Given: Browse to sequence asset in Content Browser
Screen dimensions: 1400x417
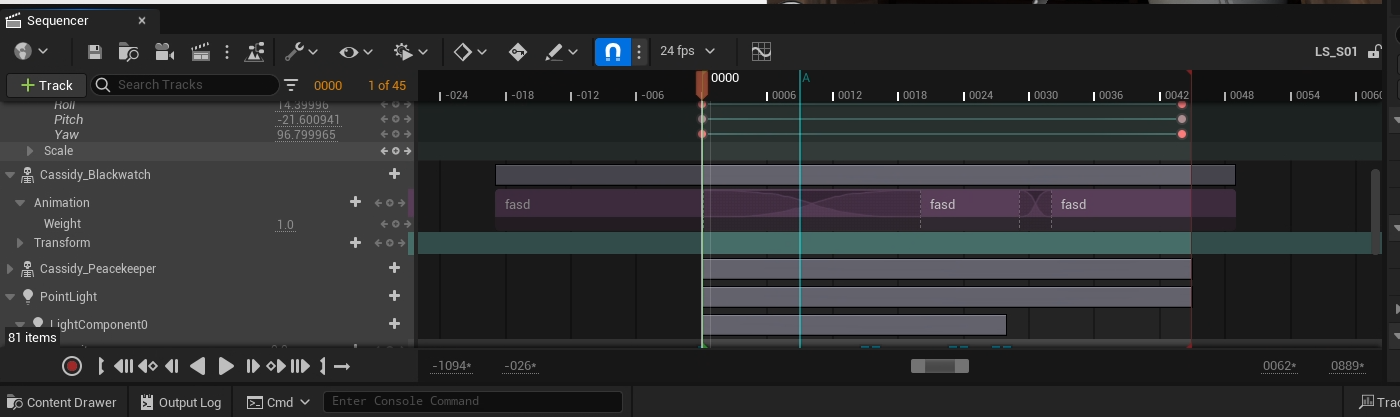Looking at the screenshot, I should [128, 51].
